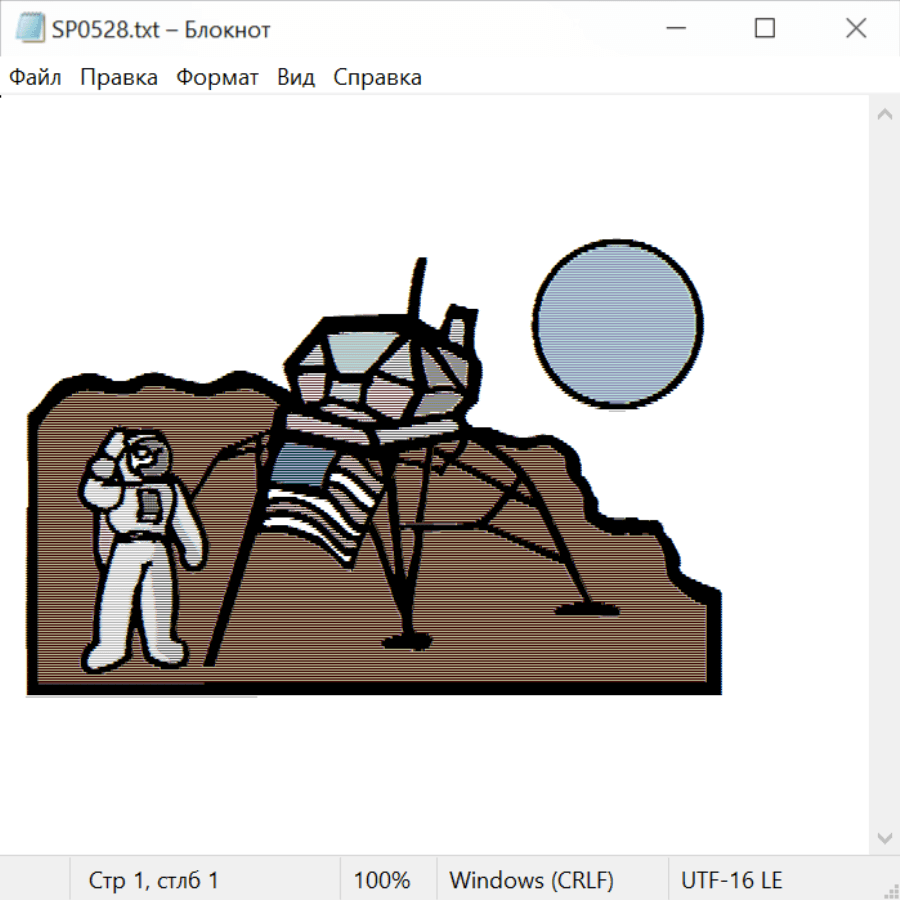Open the Формат menu
900x900 pixels.
pyautogui.click(x=217, y=77)
